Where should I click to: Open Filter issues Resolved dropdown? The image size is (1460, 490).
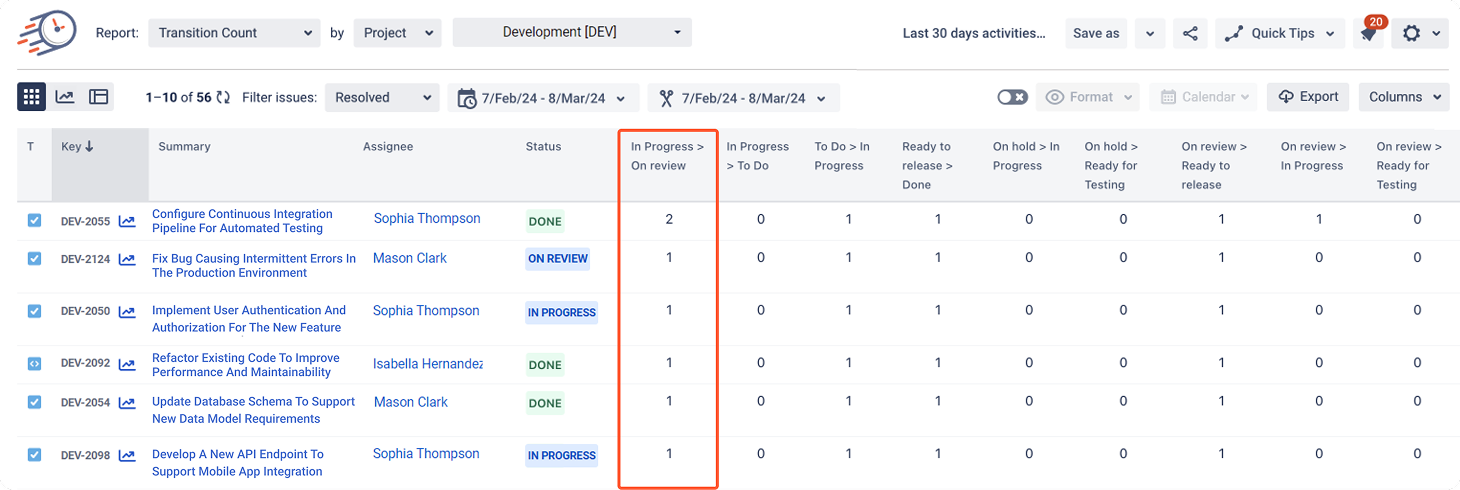tap(382, 97)
